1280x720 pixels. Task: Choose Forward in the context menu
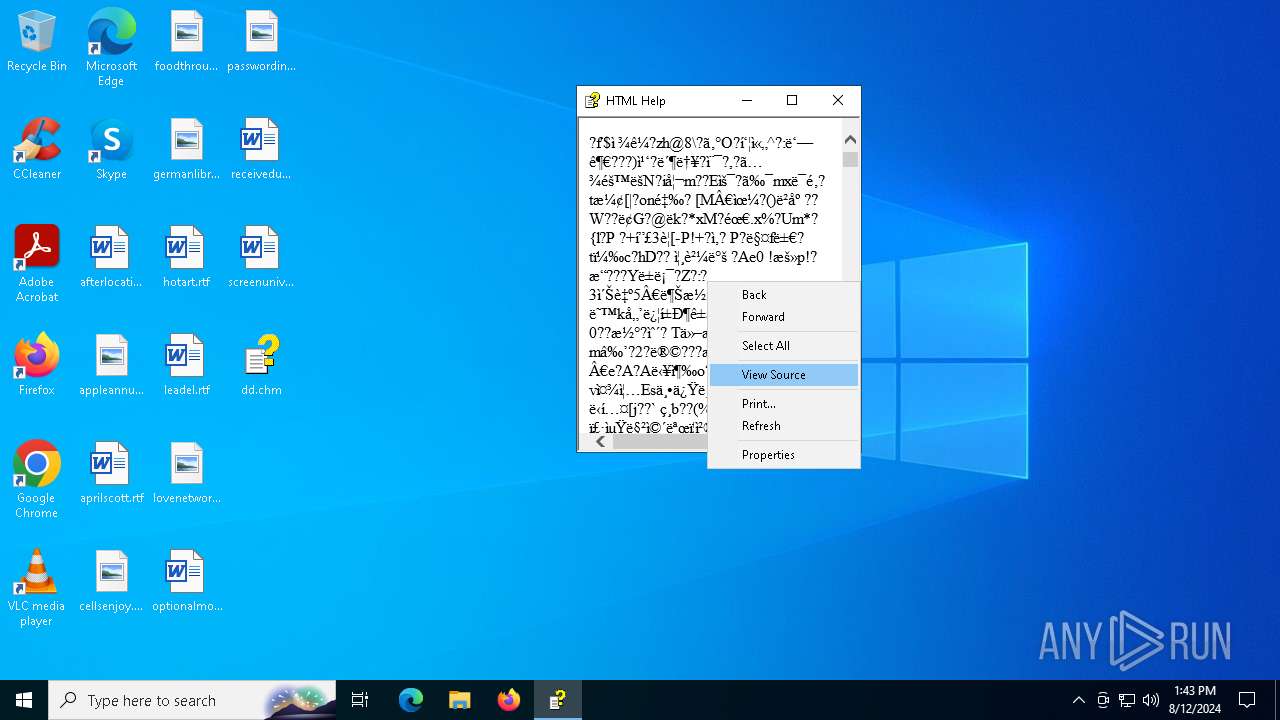783,317
